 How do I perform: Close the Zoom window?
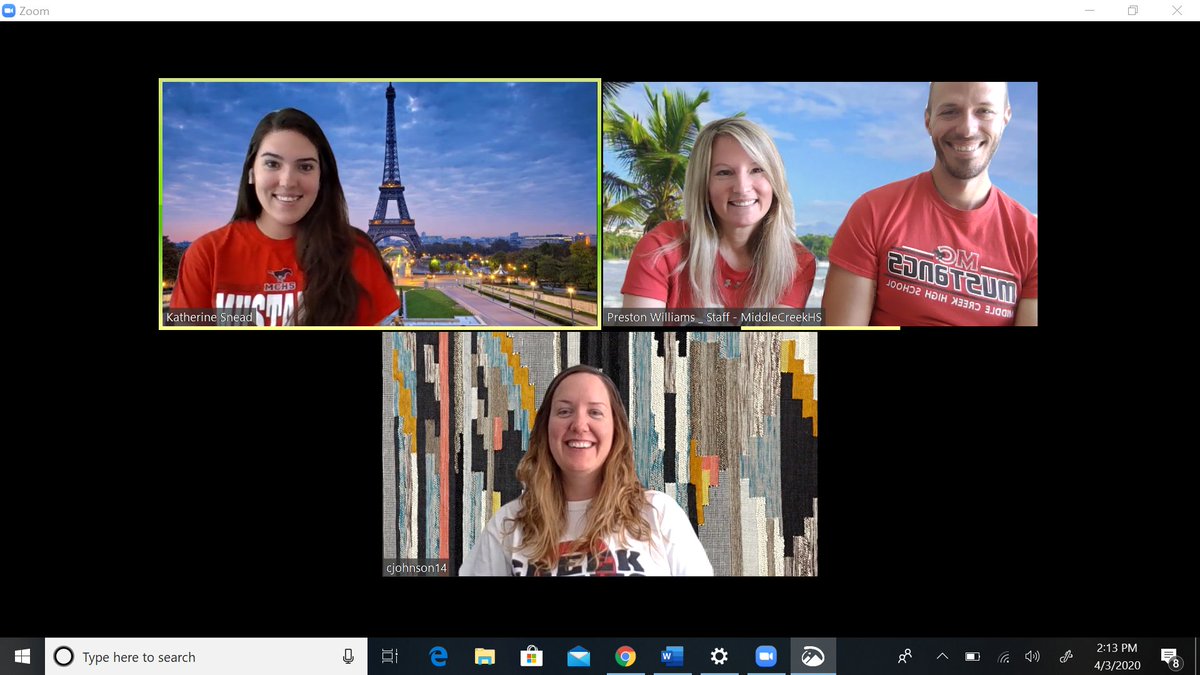[x=1177, y=11]
